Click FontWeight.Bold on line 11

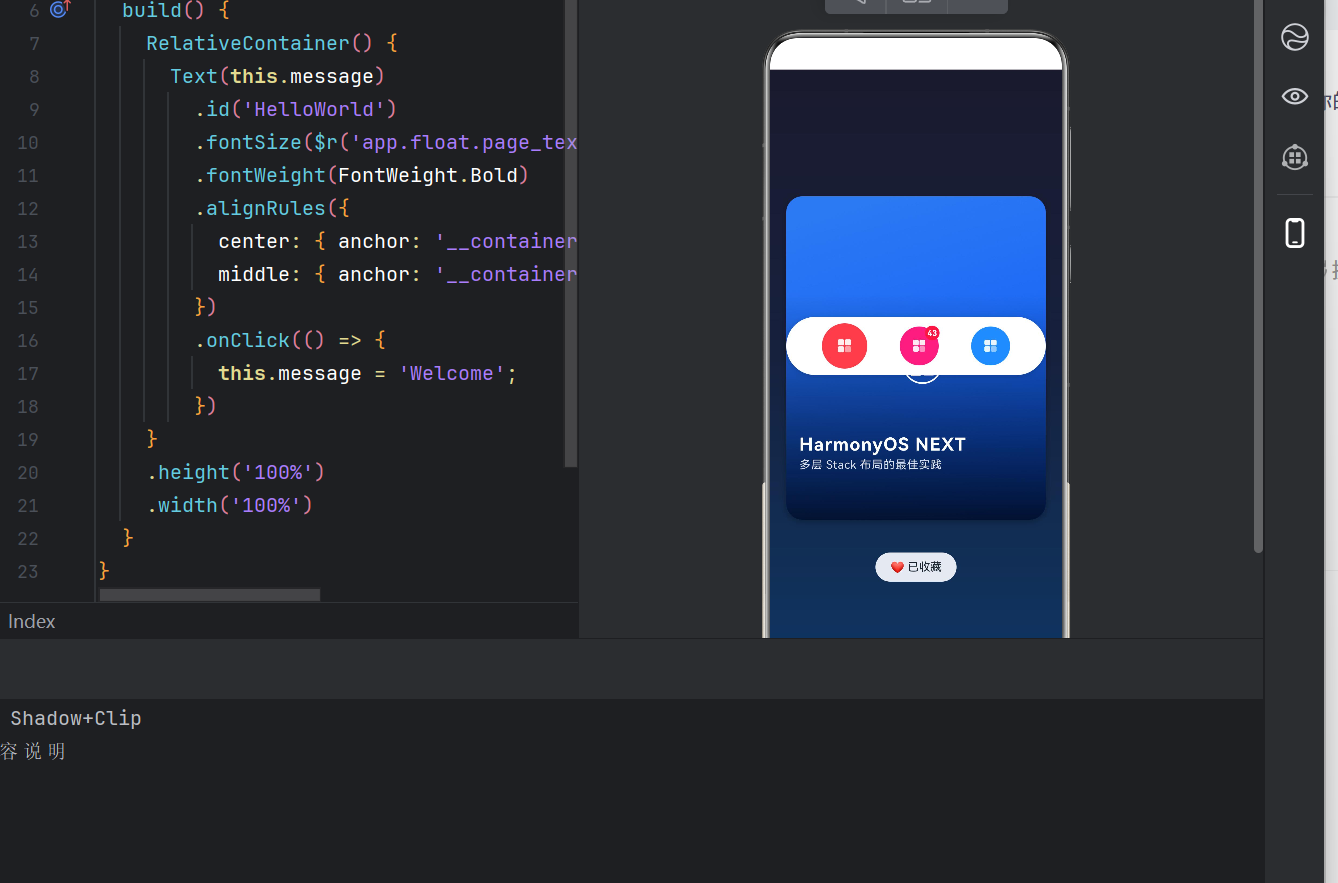click(x=428, y=175)
